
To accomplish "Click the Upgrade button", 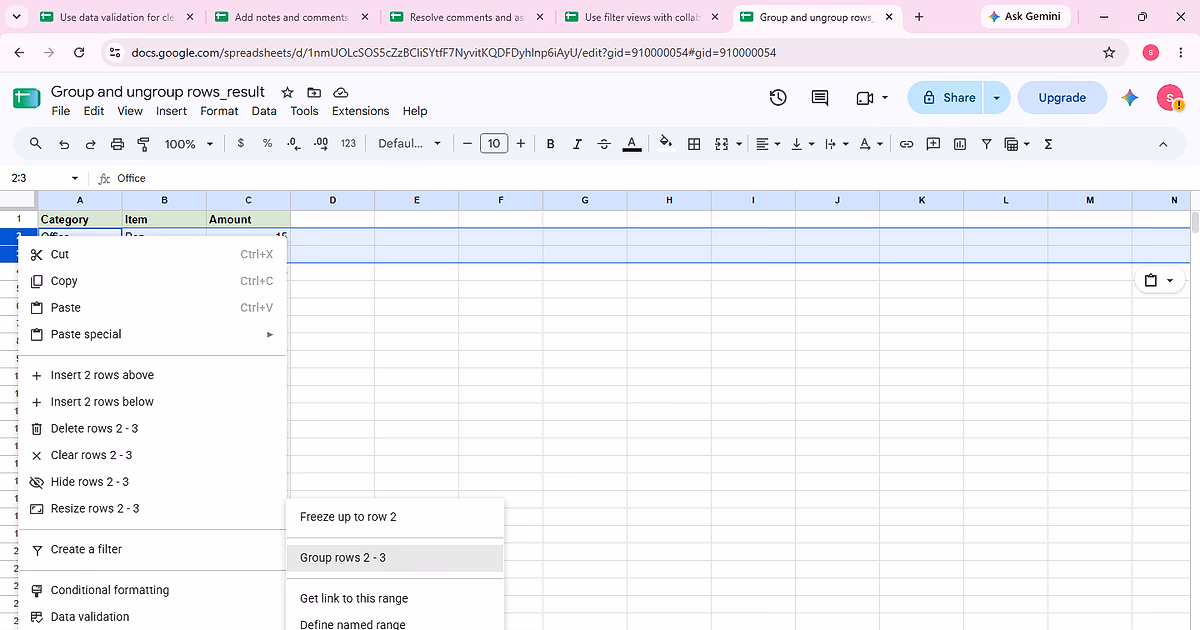I will (1062, 98).
